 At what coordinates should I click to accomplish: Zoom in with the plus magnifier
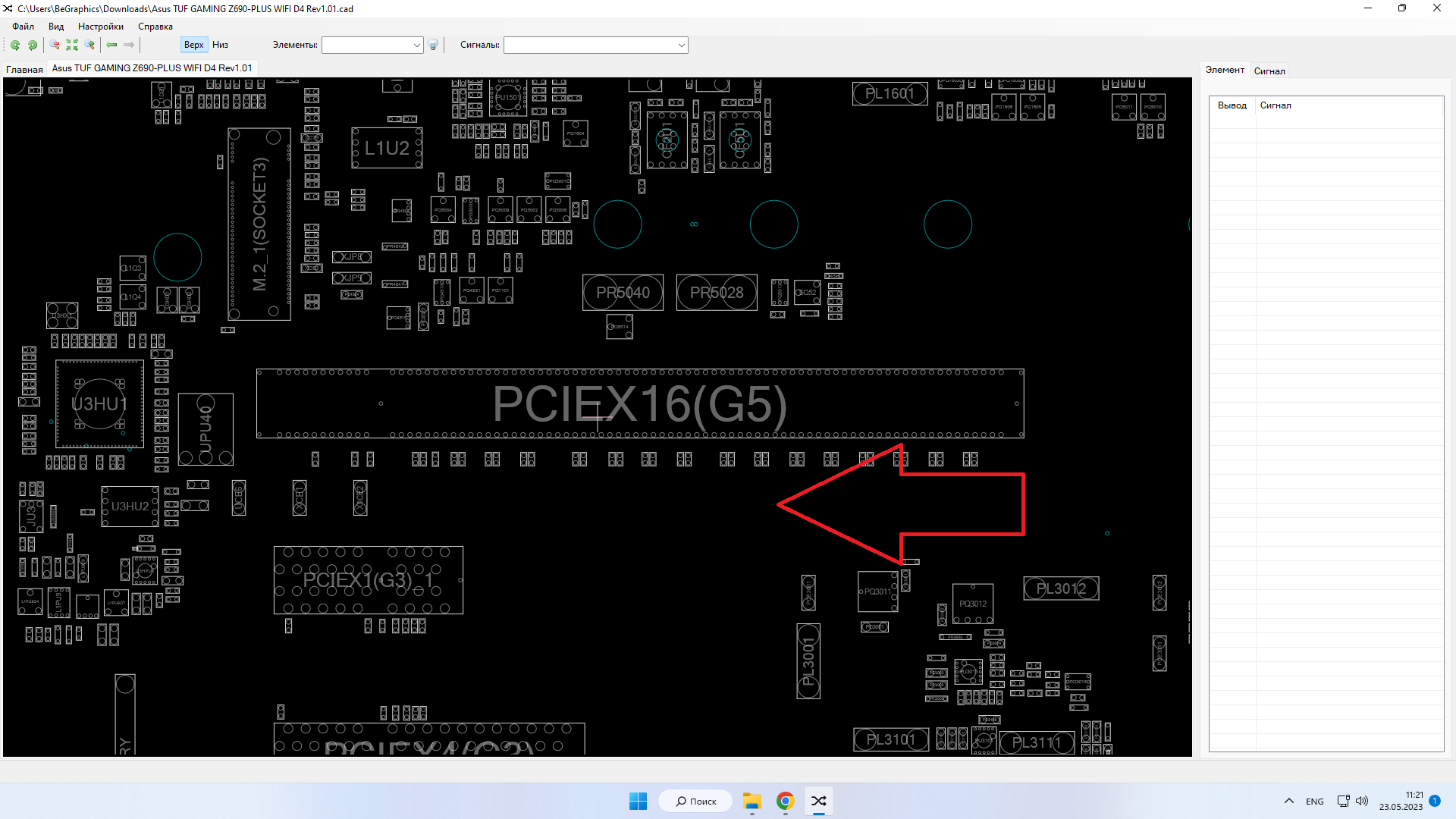point(90,45)
